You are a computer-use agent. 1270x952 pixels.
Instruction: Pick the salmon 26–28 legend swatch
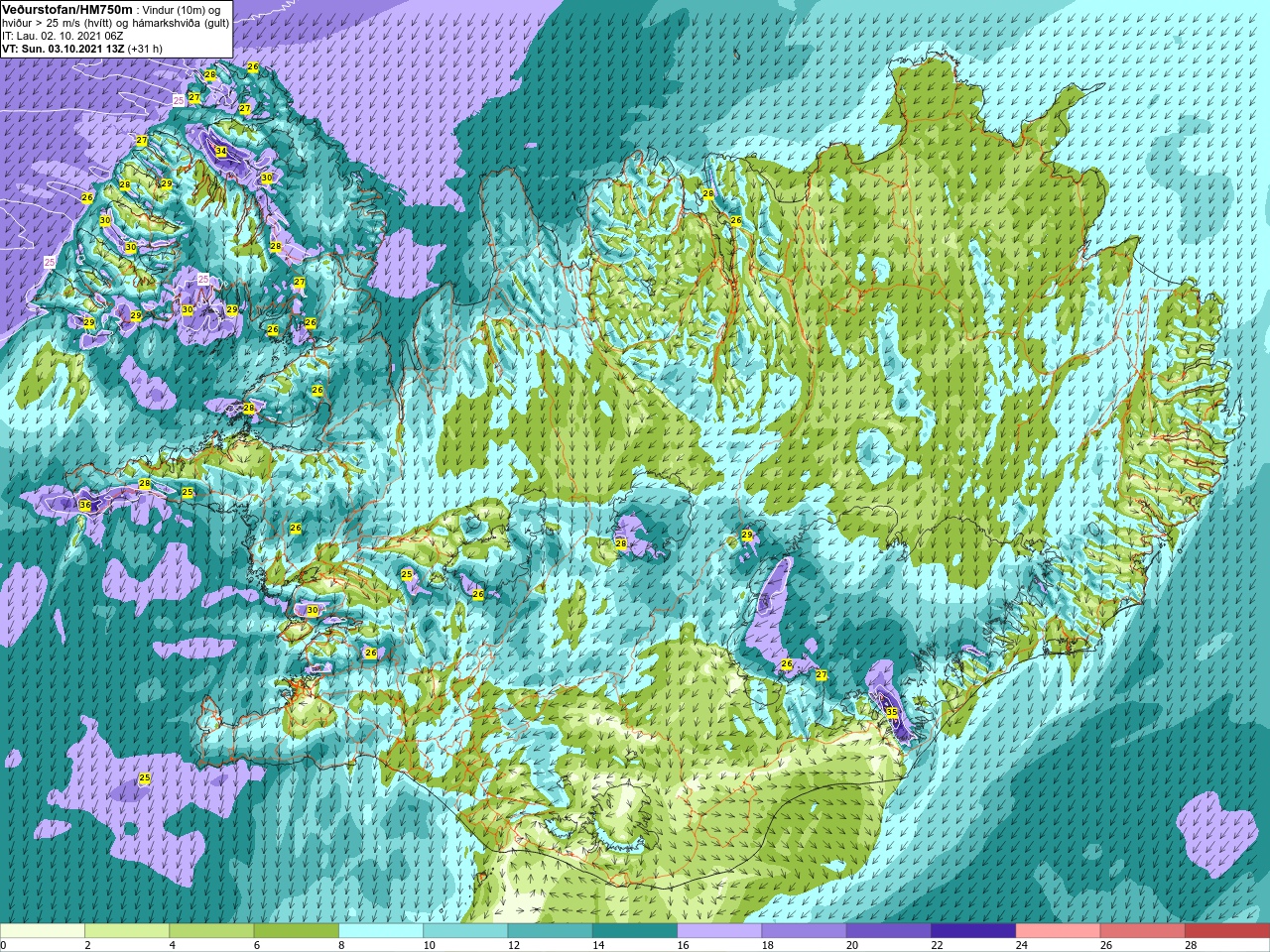(1143, 931)
